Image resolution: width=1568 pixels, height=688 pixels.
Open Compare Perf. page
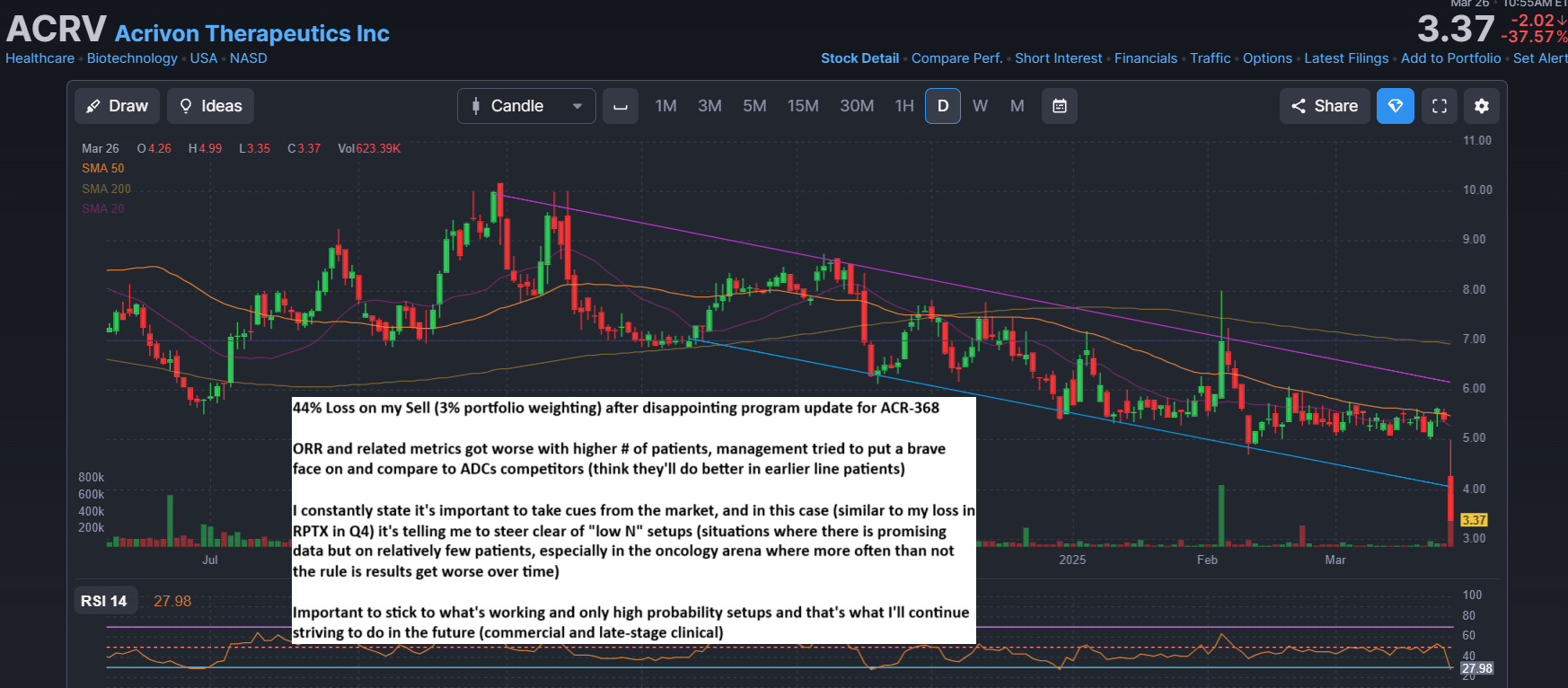tap(956, 58)
